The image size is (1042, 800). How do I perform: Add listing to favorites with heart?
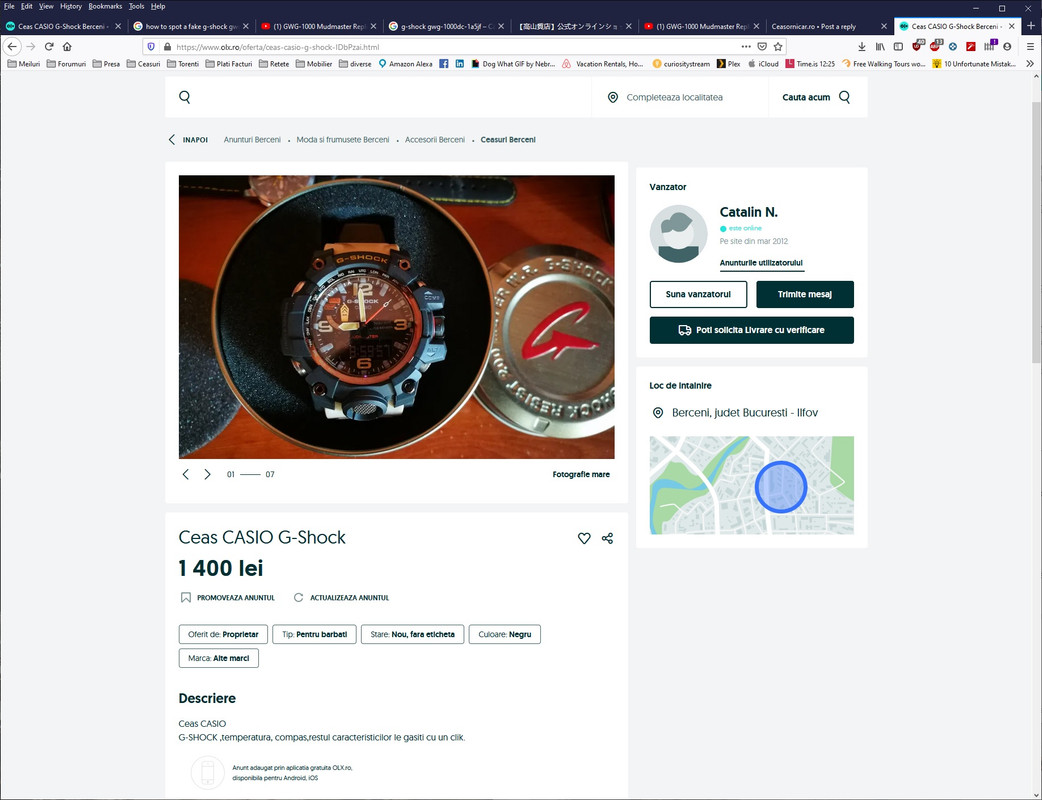(x=584, y=538)
